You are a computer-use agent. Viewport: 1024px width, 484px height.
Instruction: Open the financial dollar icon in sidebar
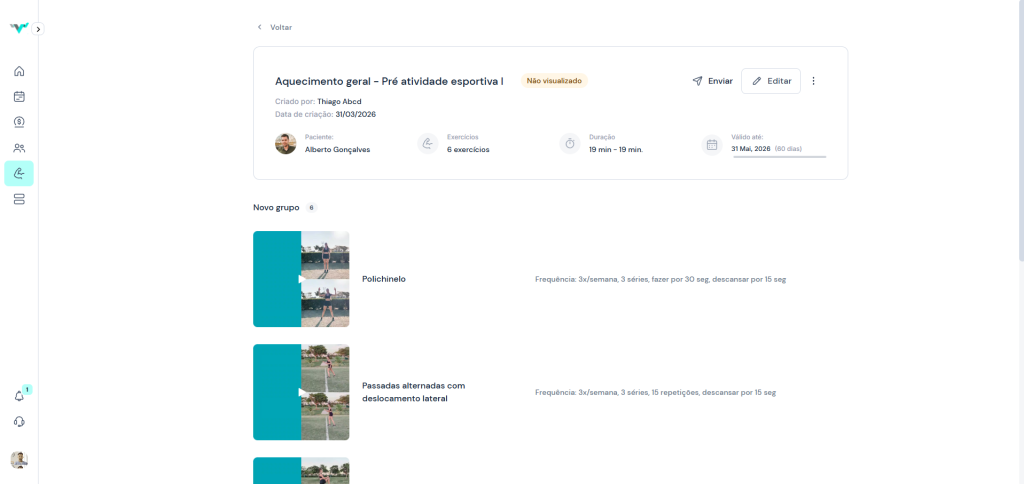click(19, 122)
